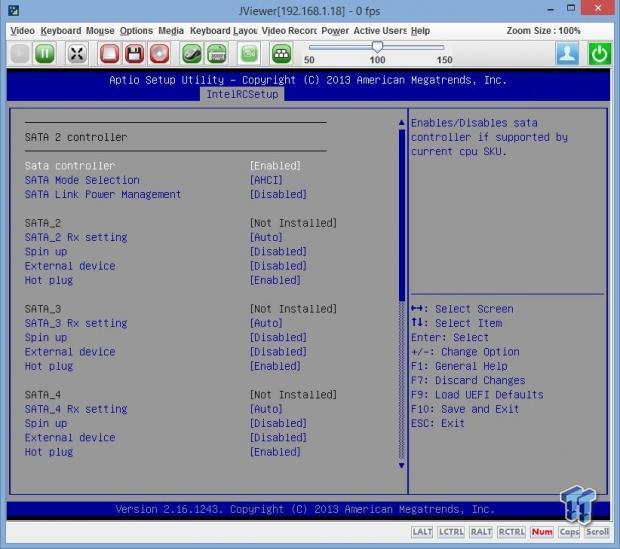This screenshot has width=620, height=549.
Task: Click the red CD/DVD media icon
Action: click(x=159, y=53)
